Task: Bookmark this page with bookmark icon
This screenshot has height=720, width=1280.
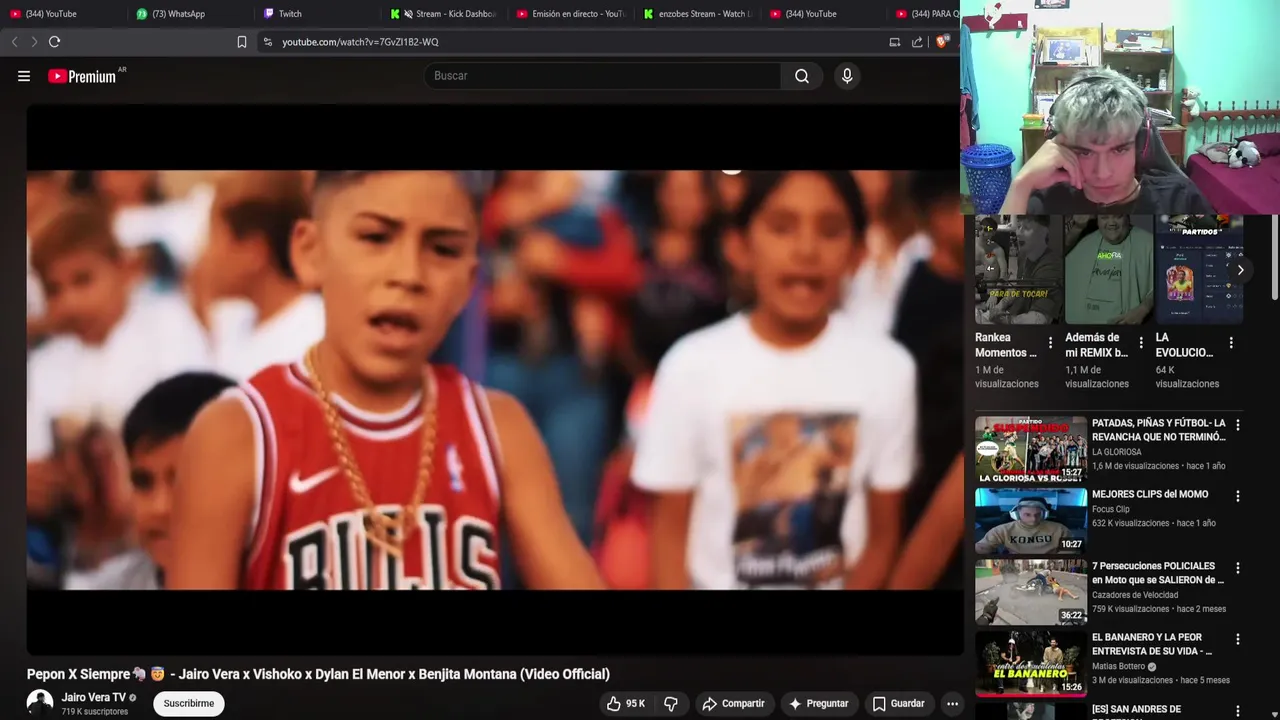Action: pyautogui.click(x=242, y=42)
